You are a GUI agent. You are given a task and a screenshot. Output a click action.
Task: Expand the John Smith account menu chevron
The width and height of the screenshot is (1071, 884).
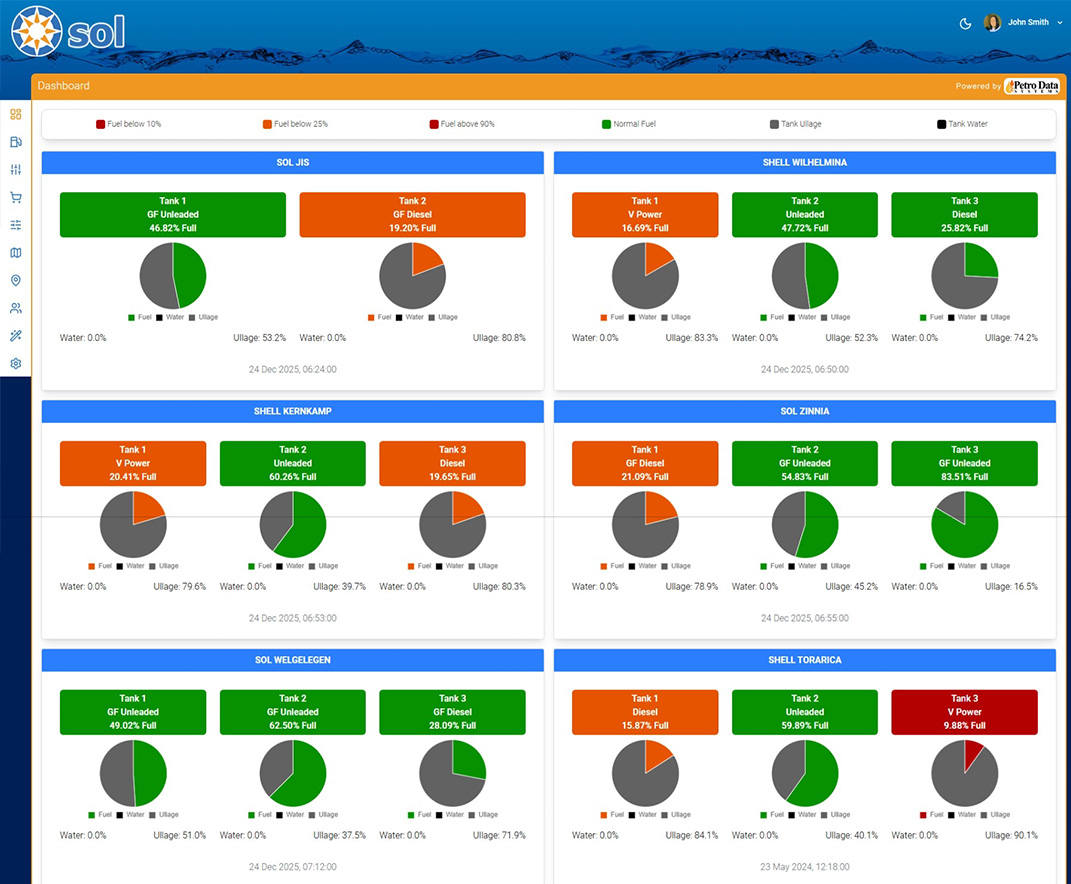click(x=1060, y=23)
